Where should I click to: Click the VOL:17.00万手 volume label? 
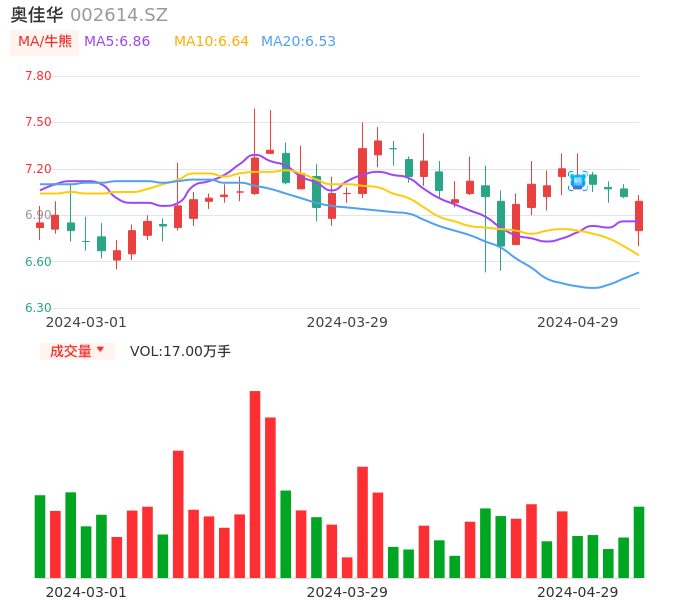(180, 351)
